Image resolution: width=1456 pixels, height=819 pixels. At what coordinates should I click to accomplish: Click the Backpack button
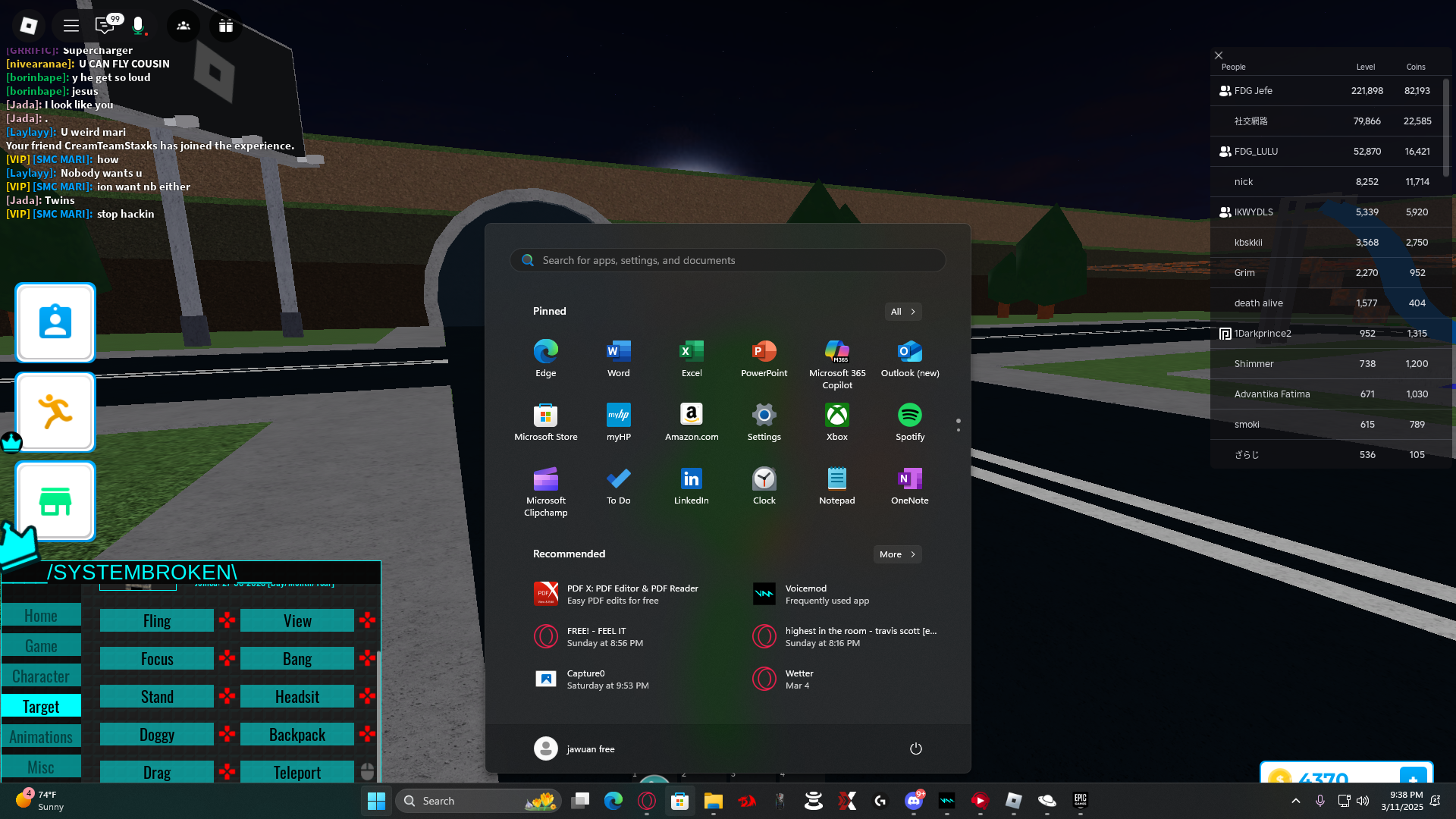point(297,734)
